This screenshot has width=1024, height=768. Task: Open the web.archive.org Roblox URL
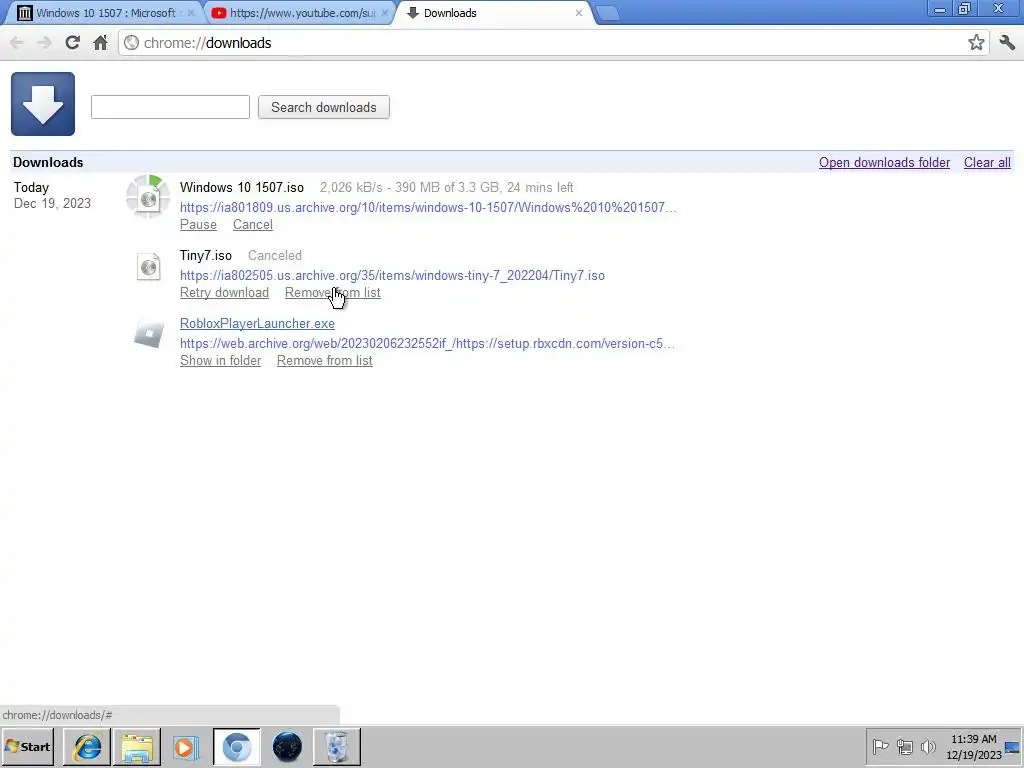tap(427, 344)
